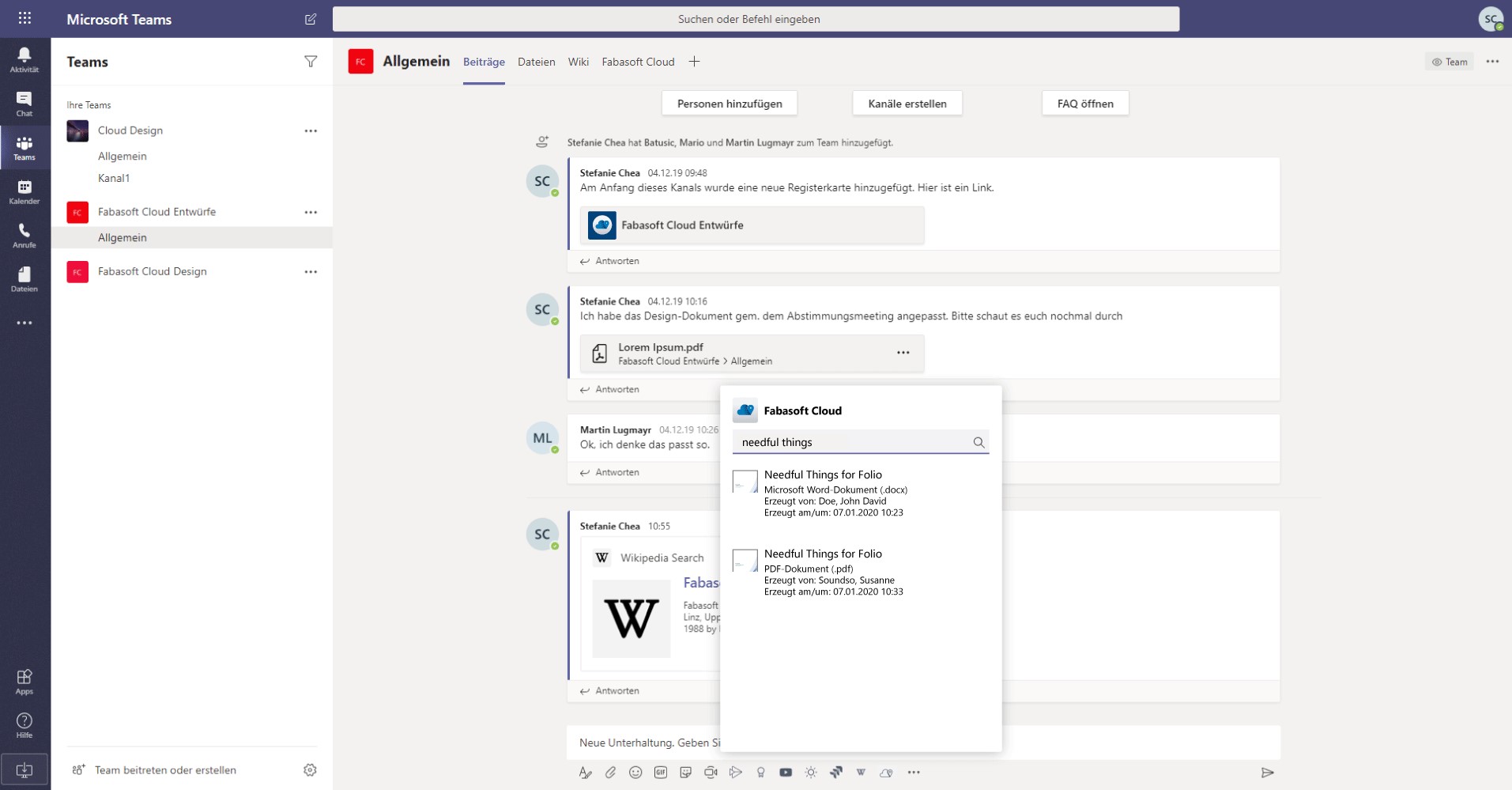The width and height of the screenshot is (1512, 790).
Task: Open the Aktivität feed
Action: click(x=25, y=59)
